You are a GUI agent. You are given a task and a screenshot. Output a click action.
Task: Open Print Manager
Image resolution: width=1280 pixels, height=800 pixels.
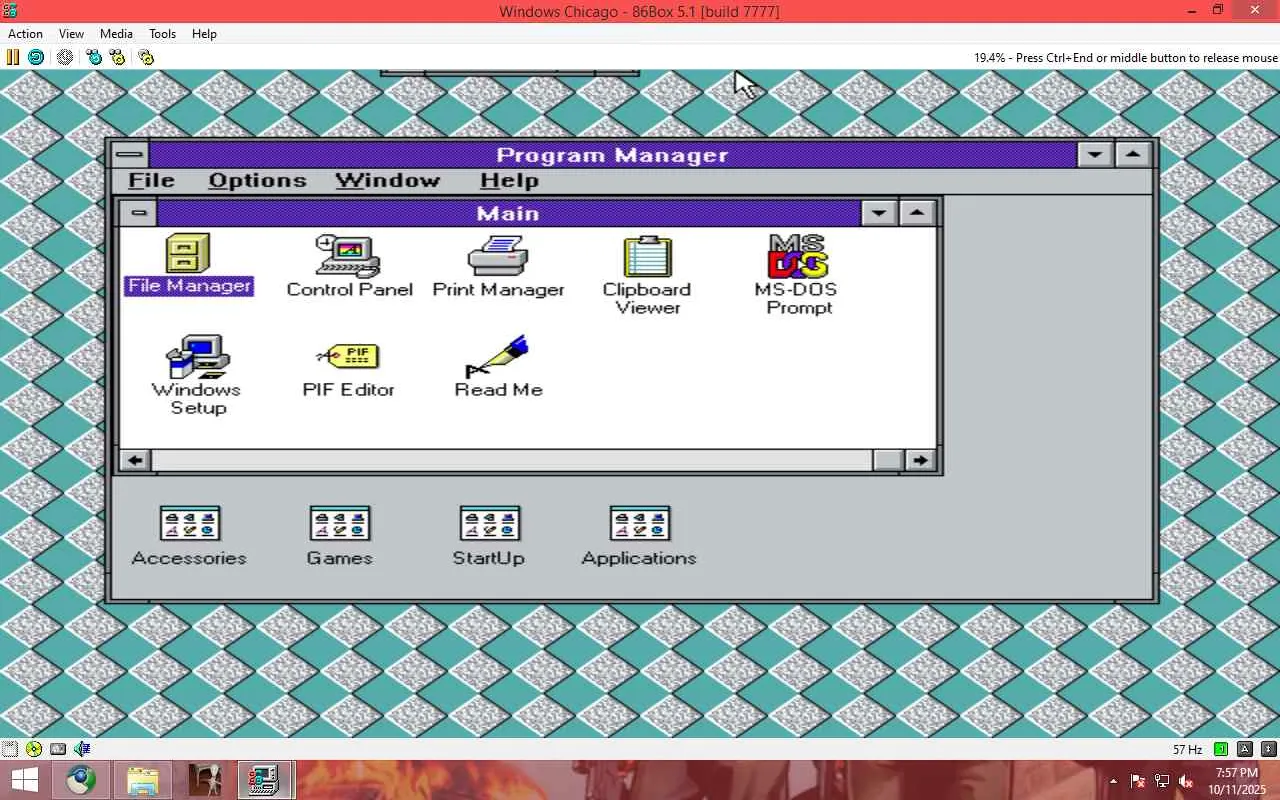(x=498, y=266)
